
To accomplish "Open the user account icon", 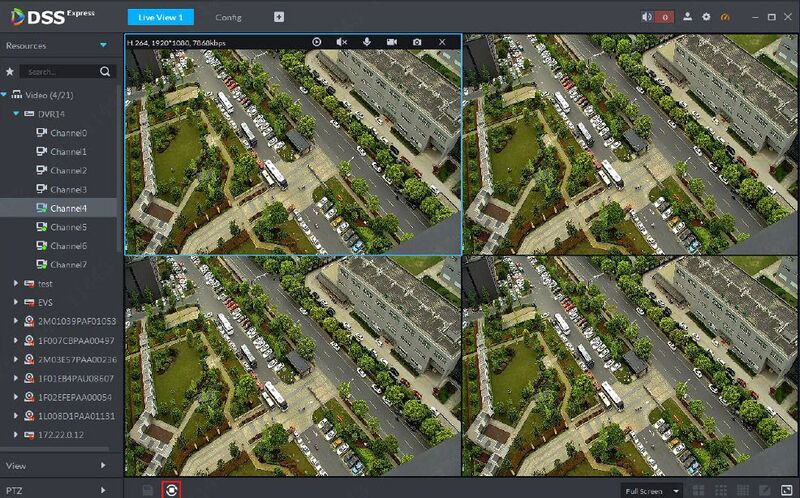I will click(x=688, y=17).
